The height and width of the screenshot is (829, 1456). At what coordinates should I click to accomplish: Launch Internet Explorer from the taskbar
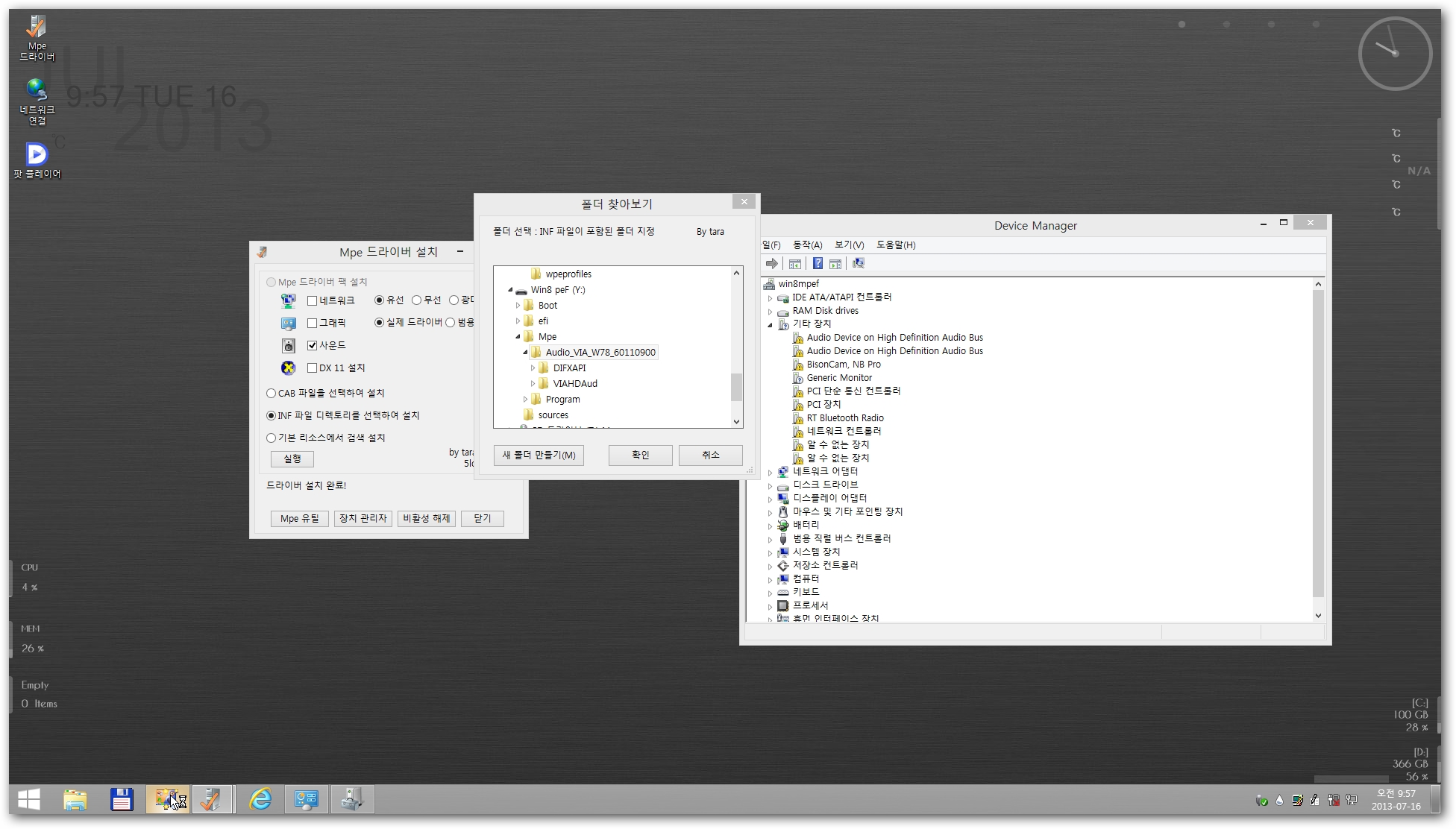(x=260, y=799)
